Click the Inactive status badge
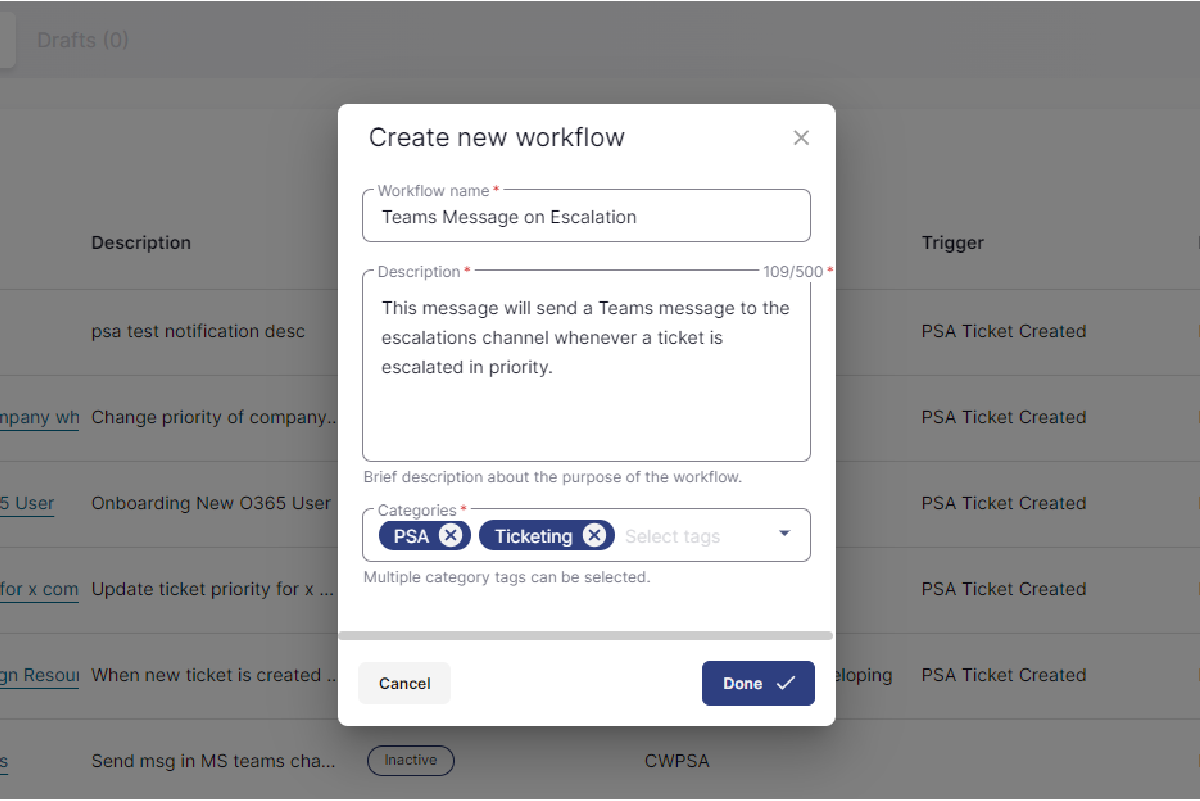This screenshot has height=801, width=1200. pos(410,761)
